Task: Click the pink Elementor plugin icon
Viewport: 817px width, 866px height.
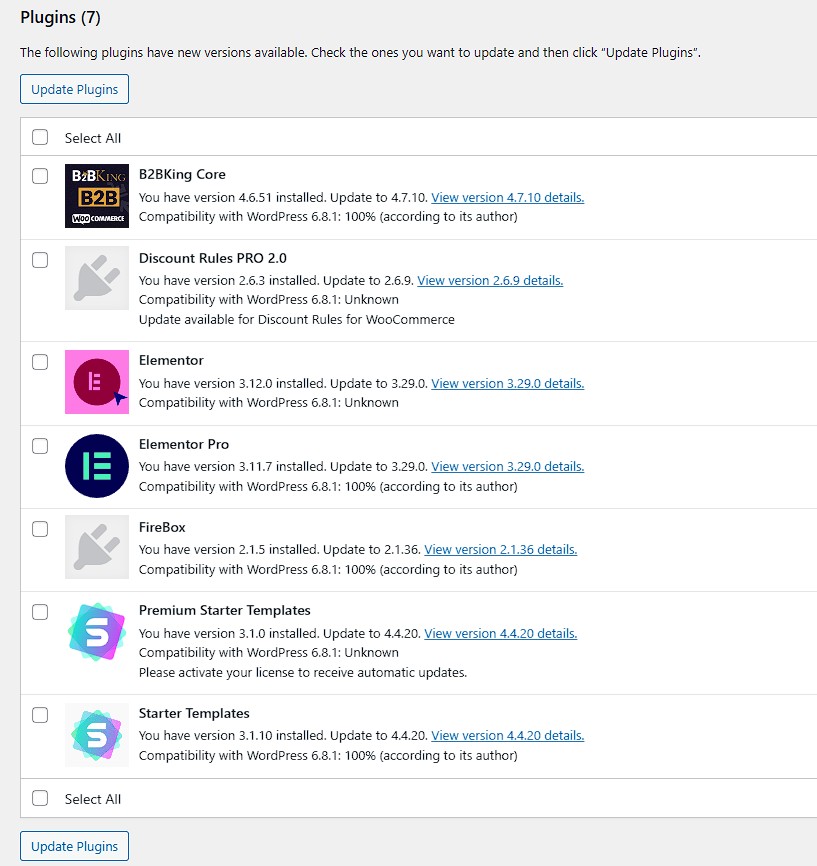Action: tap(97, 382)
